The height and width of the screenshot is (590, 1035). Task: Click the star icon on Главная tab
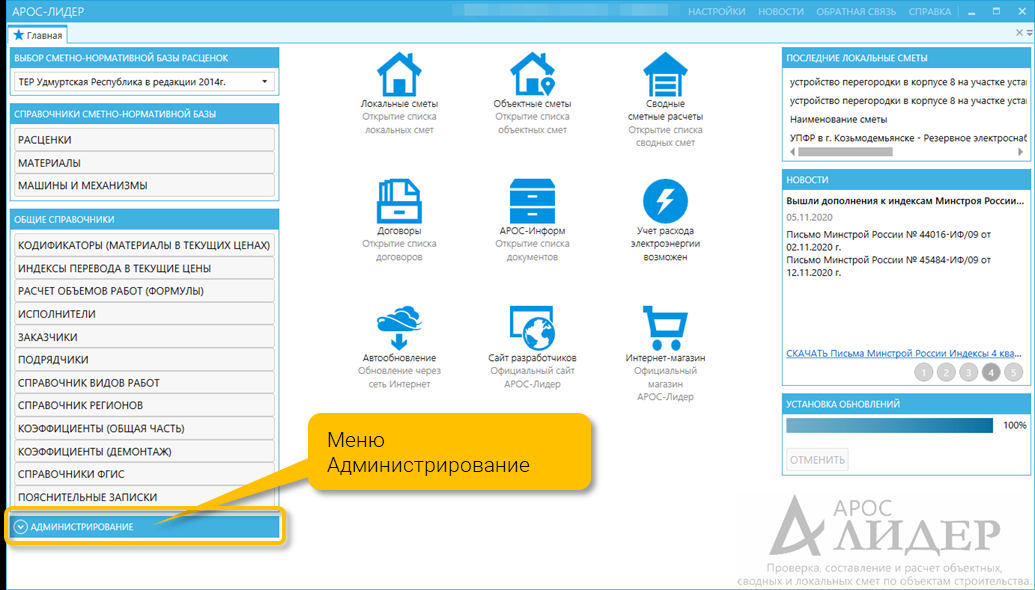coord(18,35)
